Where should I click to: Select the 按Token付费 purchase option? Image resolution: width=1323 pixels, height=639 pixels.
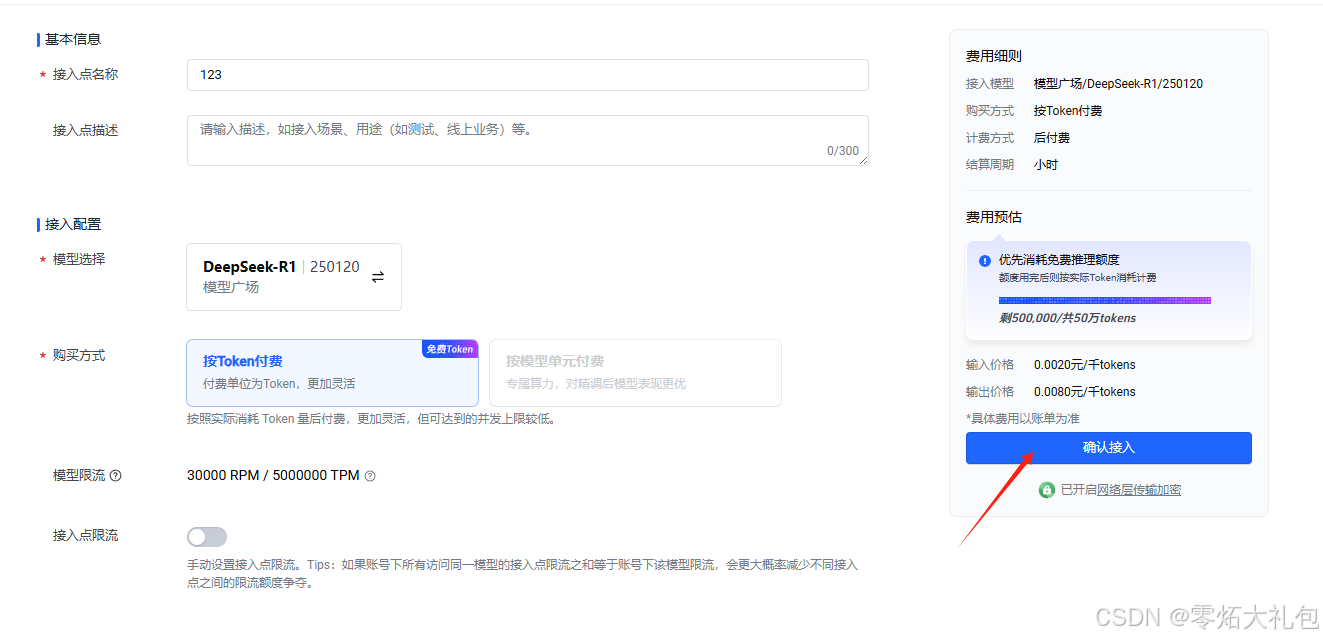point(332,372)
